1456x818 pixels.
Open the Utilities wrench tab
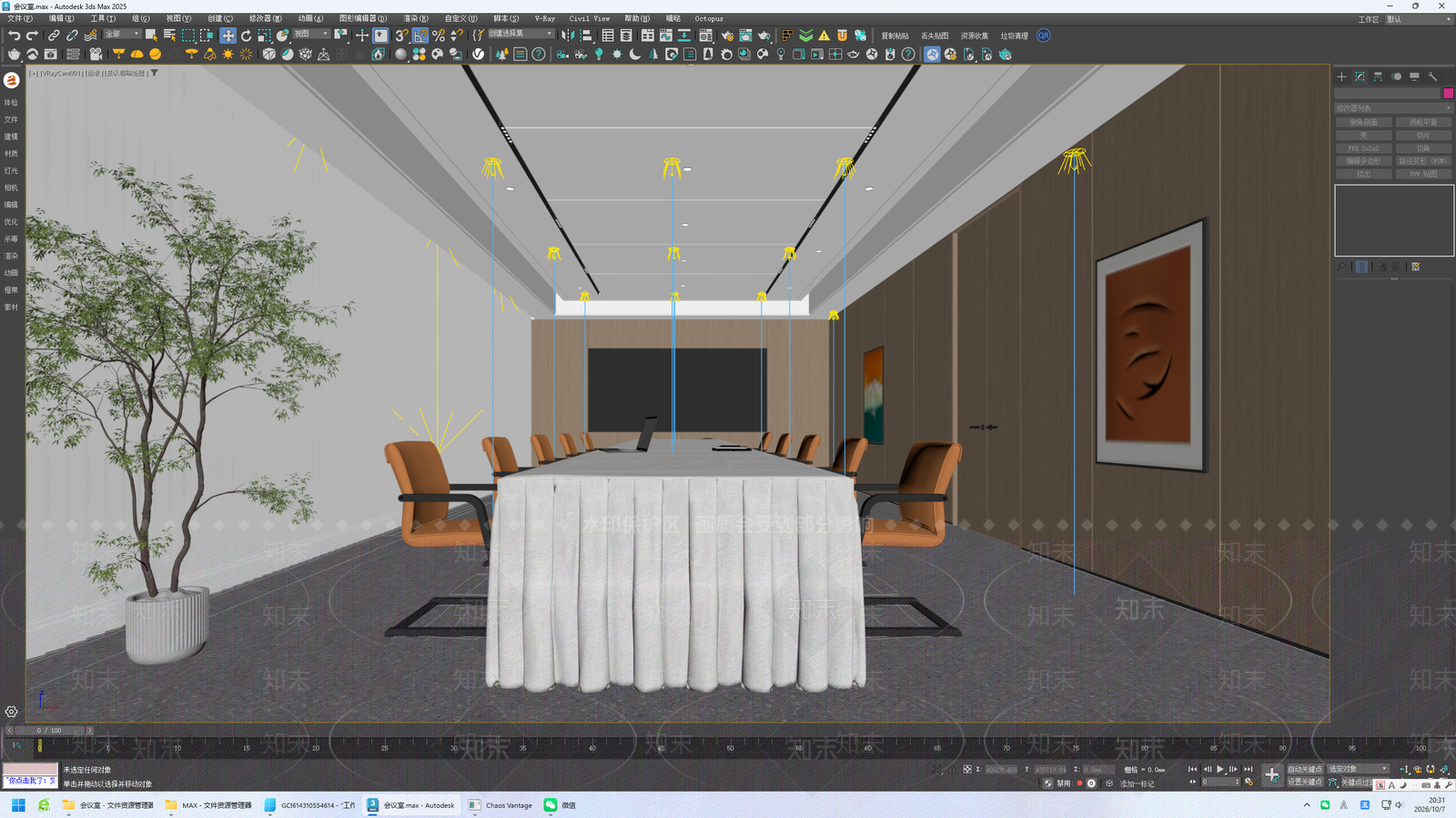[x=1432, y=76]
